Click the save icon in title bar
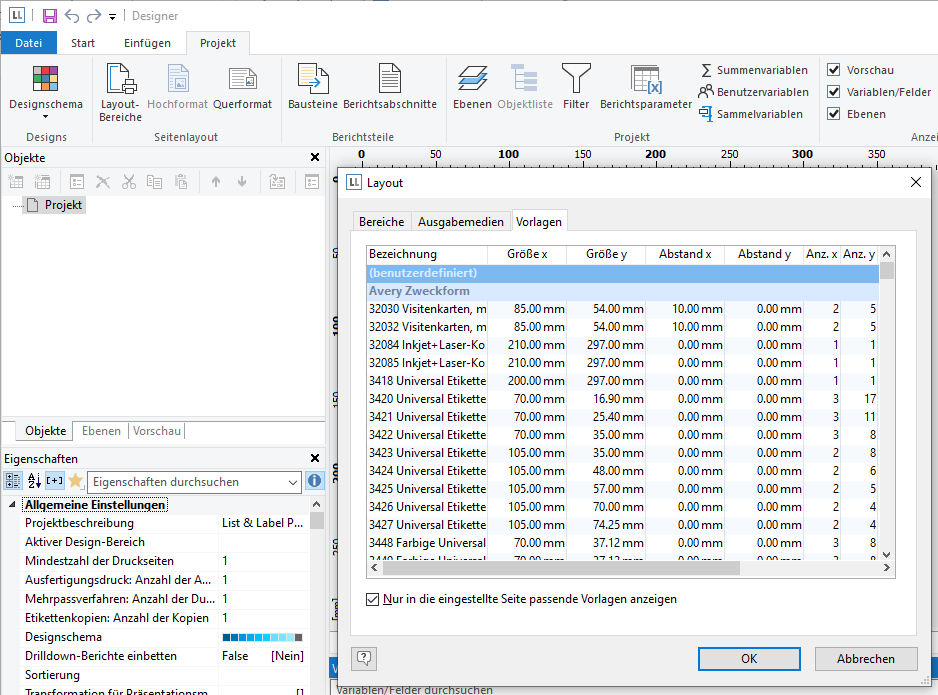 50,16
